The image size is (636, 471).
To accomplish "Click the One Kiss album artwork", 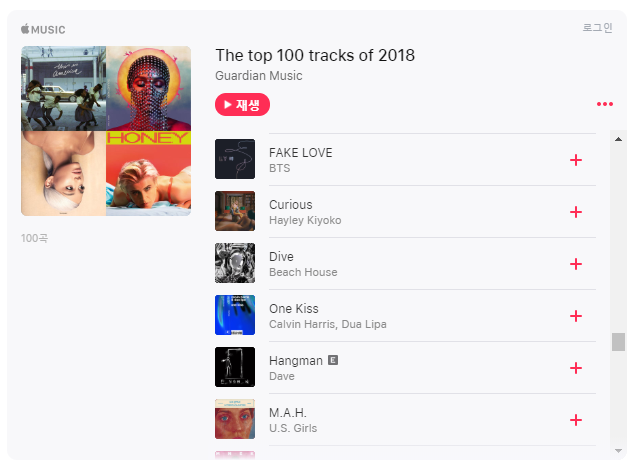I will (x=235, y=316).
